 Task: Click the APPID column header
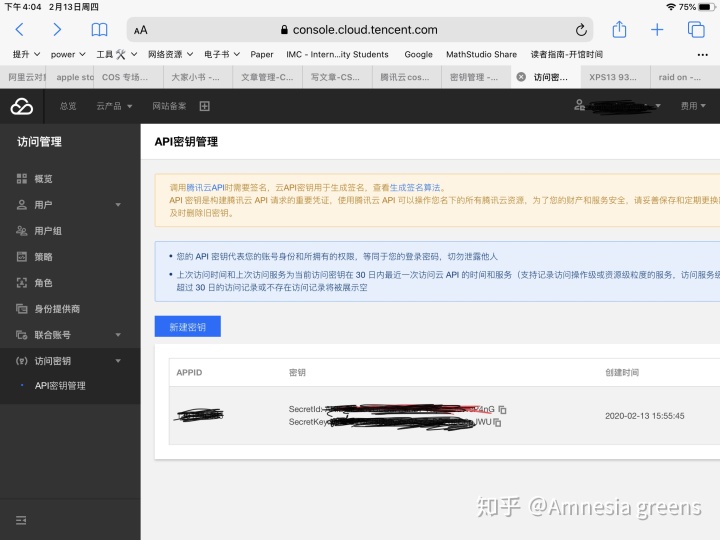point(189,372)
